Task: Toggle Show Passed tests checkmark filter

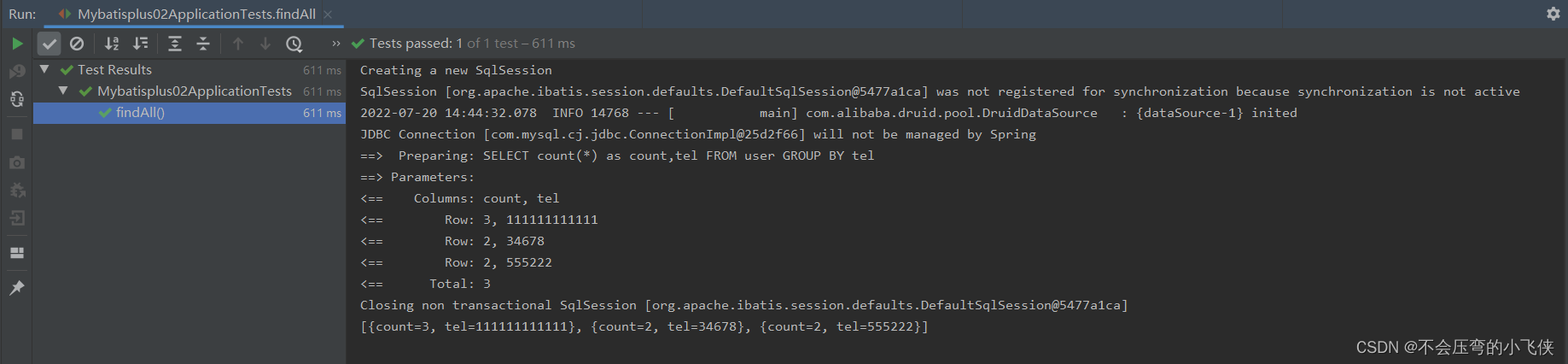Action: [x=50, y=44]
